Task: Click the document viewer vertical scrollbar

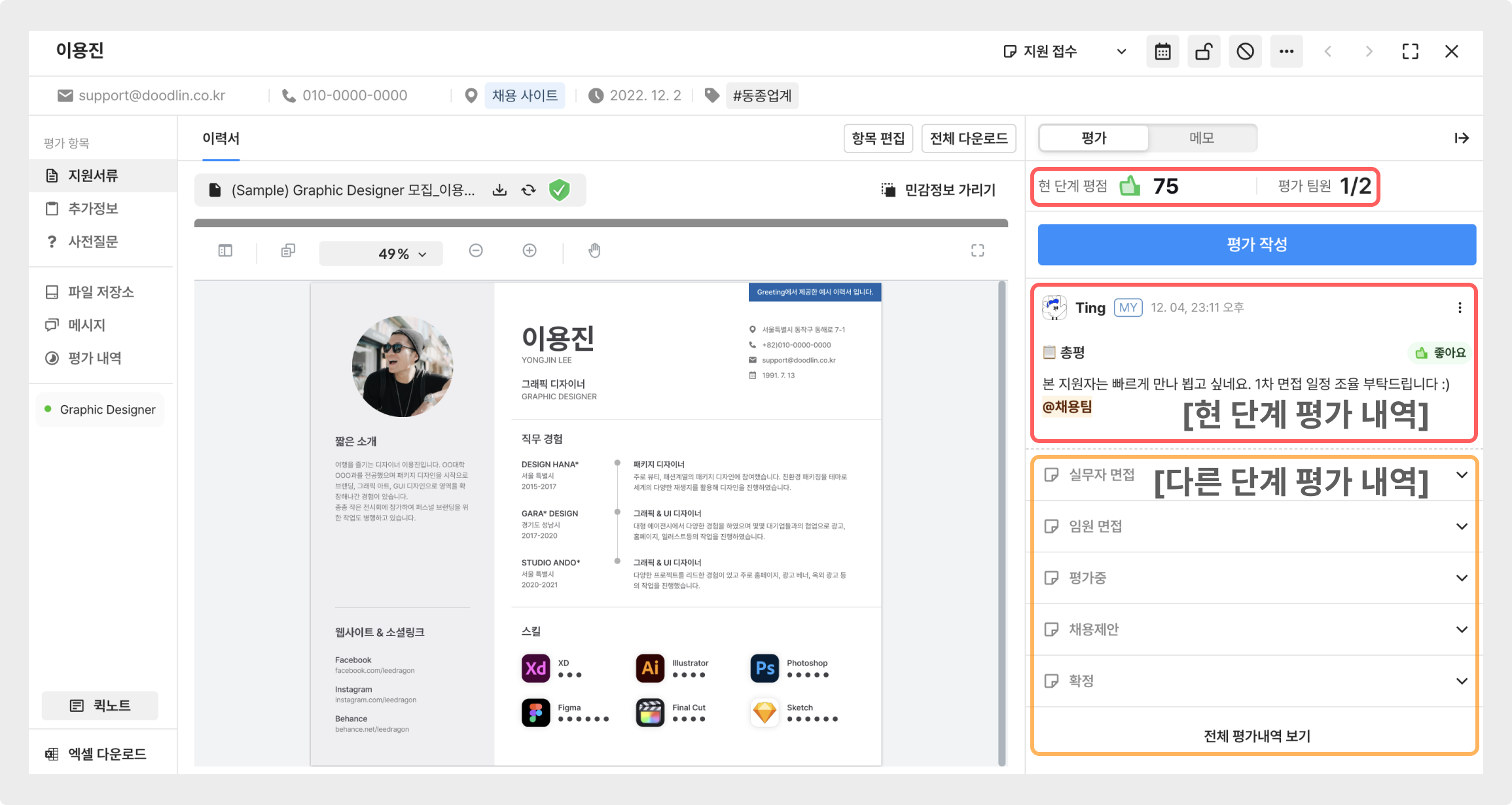Action: [1001, 524]
